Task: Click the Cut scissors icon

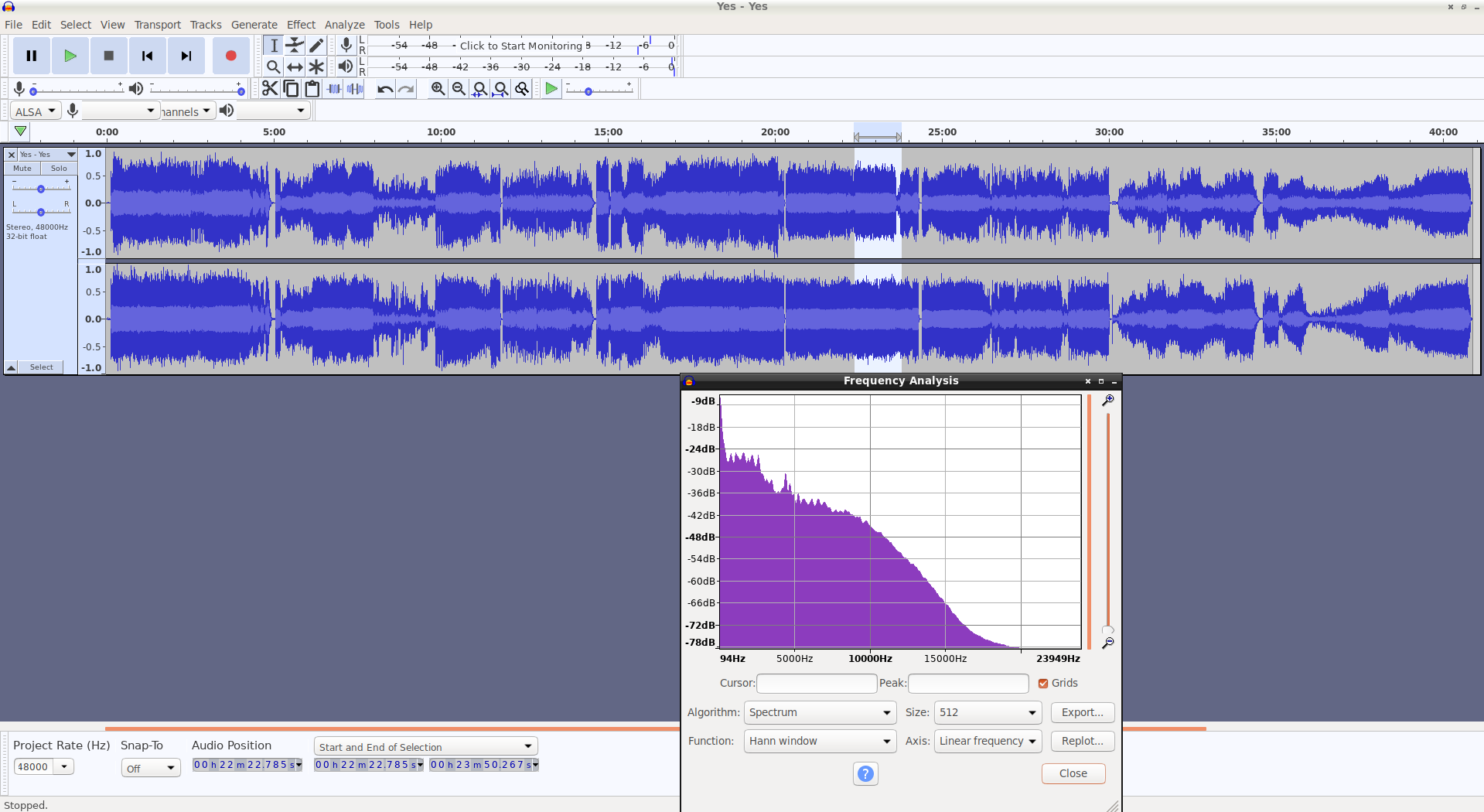Action: pos(269,89)
